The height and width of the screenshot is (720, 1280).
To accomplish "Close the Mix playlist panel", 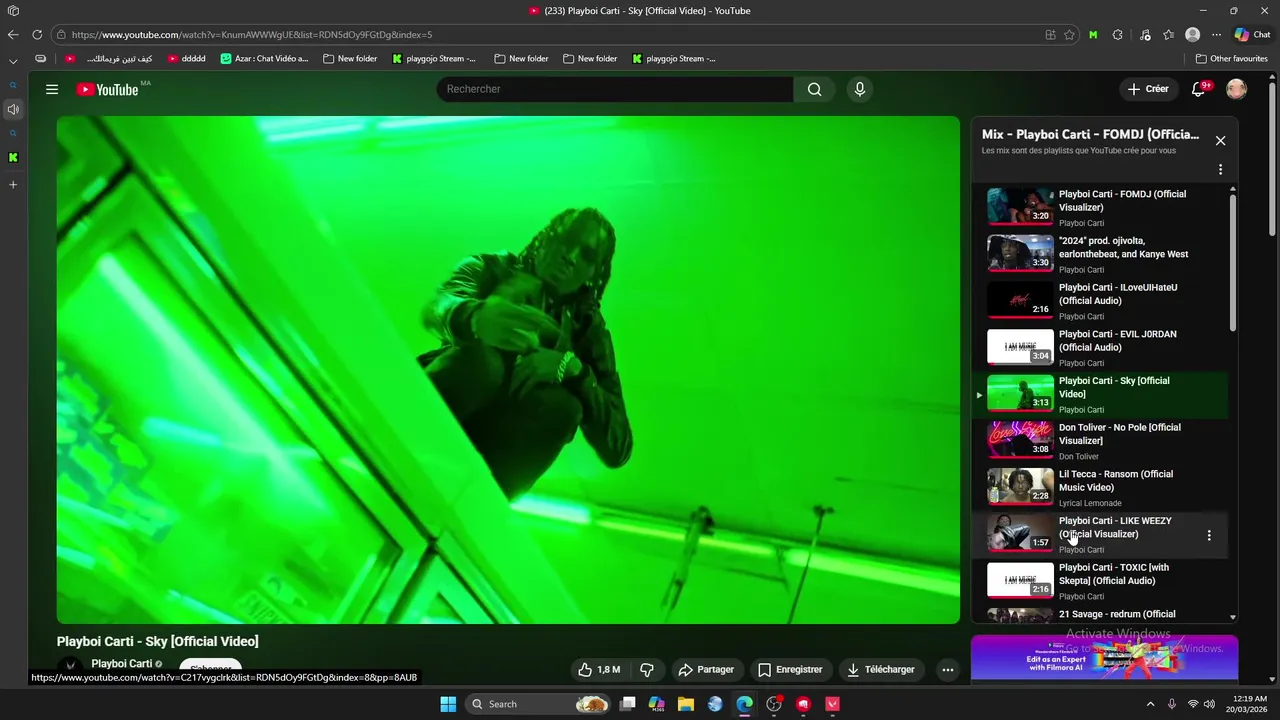I will click(x=1220, y=141).
